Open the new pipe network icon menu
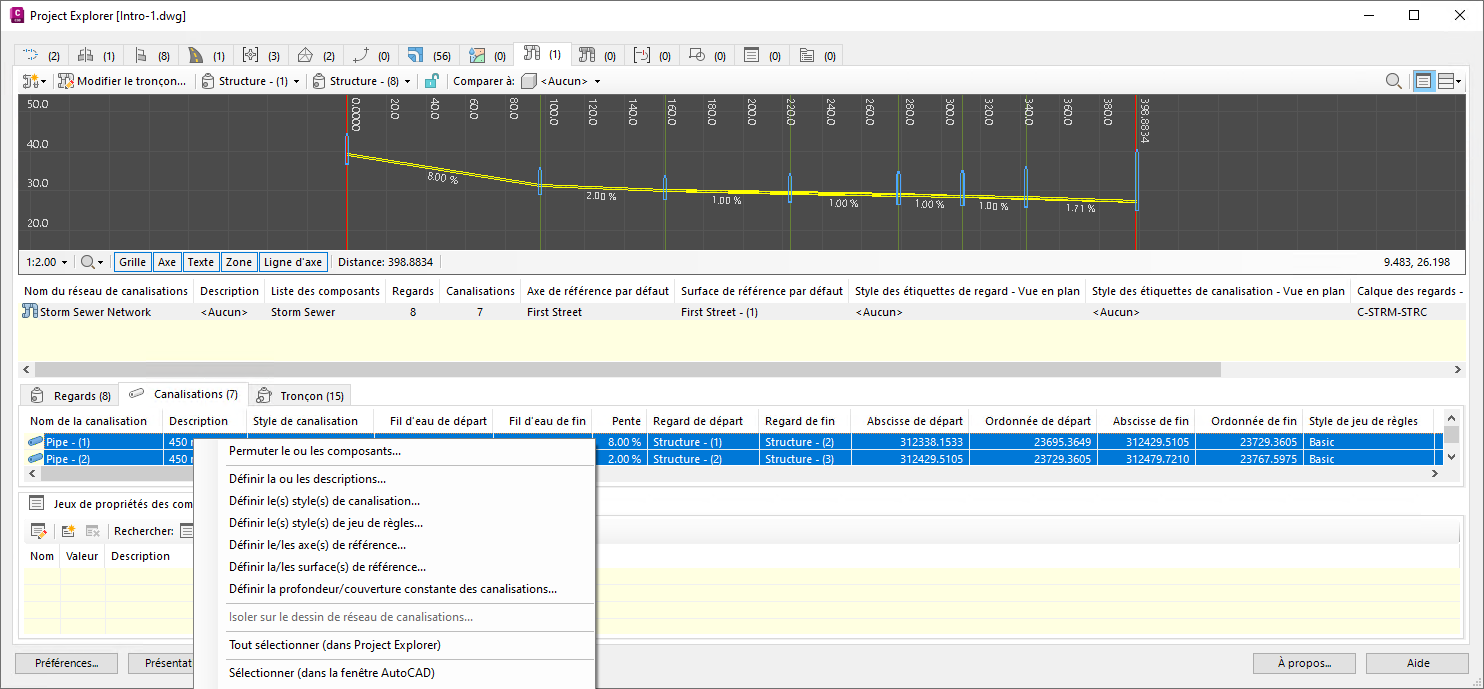This screenshot has height=689, width=1484. (x=34, y=81)
